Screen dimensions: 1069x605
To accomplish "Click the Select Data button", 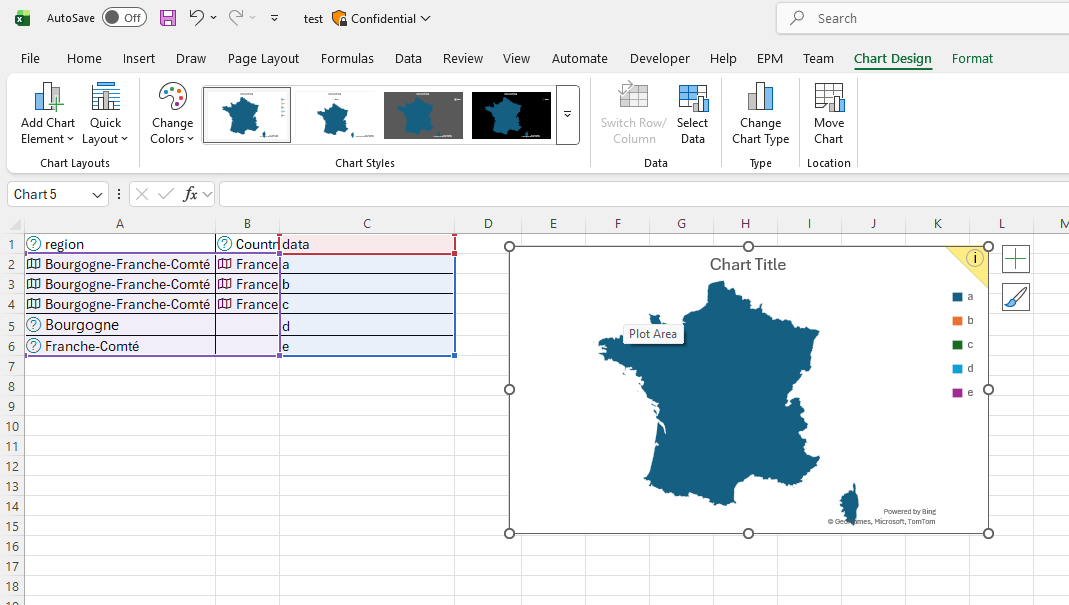I will tap(692, 114).
